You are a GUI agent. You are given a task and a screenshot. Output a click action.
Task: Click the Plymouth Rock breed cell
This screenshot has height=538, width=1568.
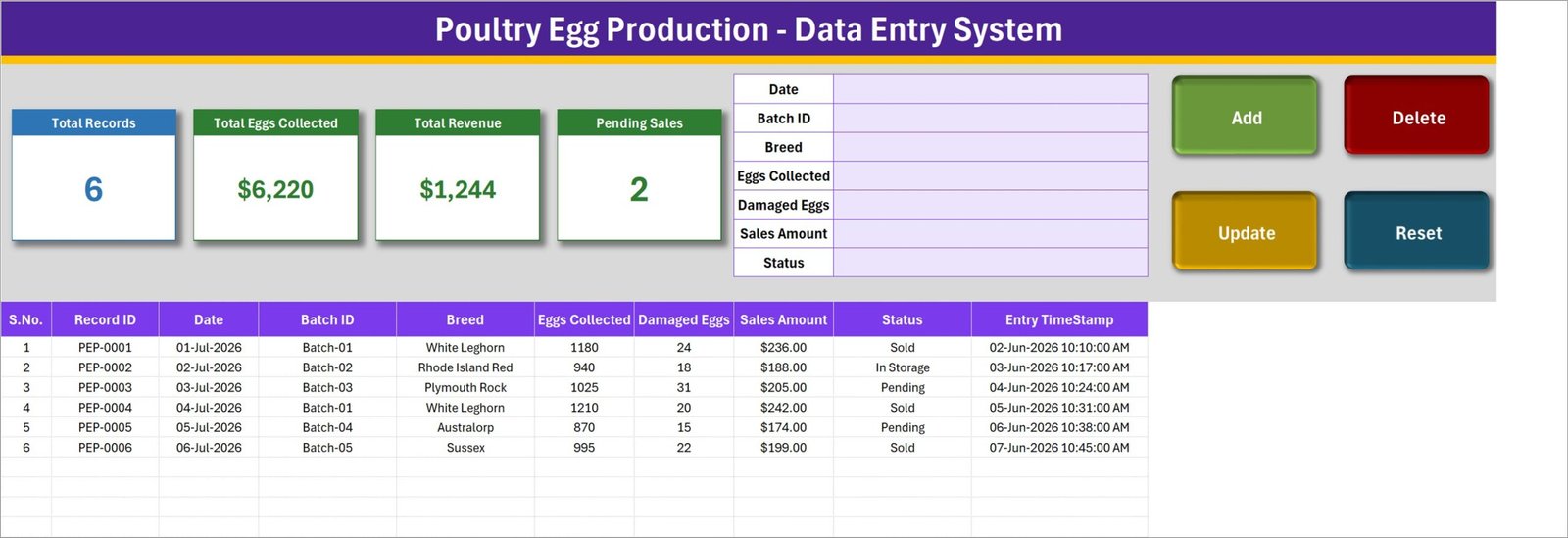tap(465, 387)
